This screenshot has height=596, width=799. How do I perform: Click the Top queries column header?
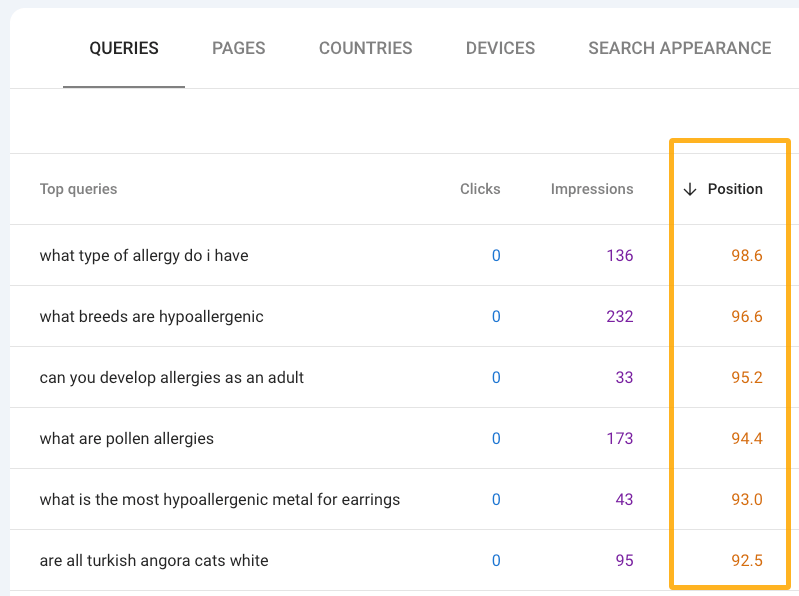click(x=78, y=189)
